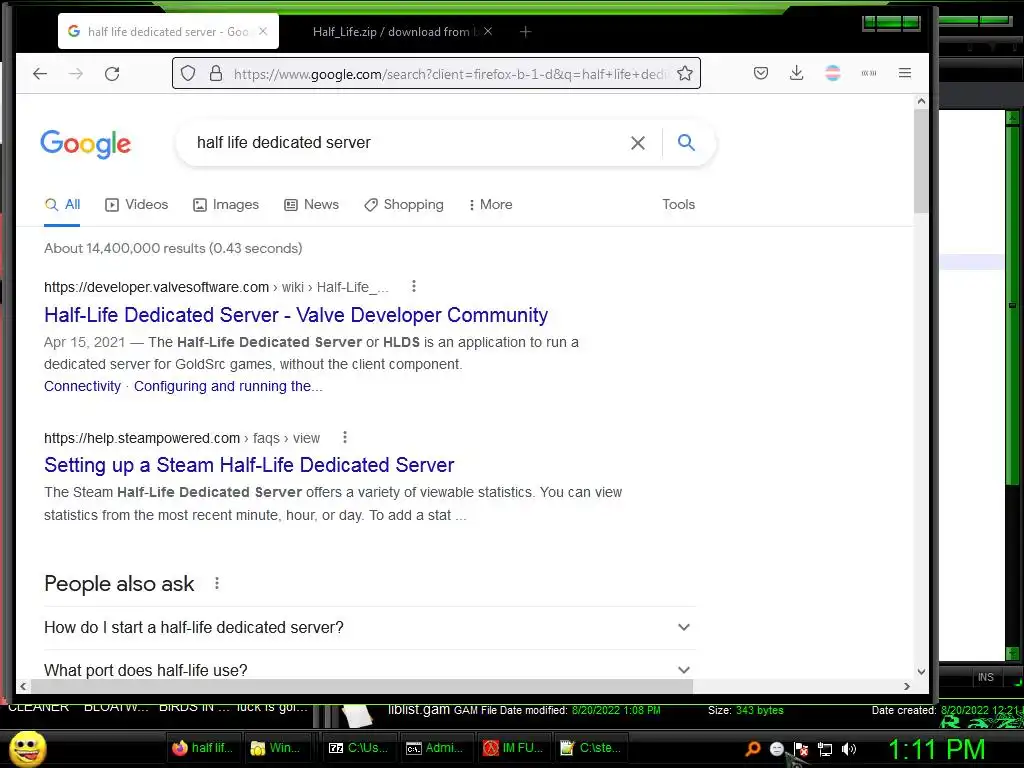Click the smiley face start button
This screenshot has width=1024, height=768.
click(28, 748)
